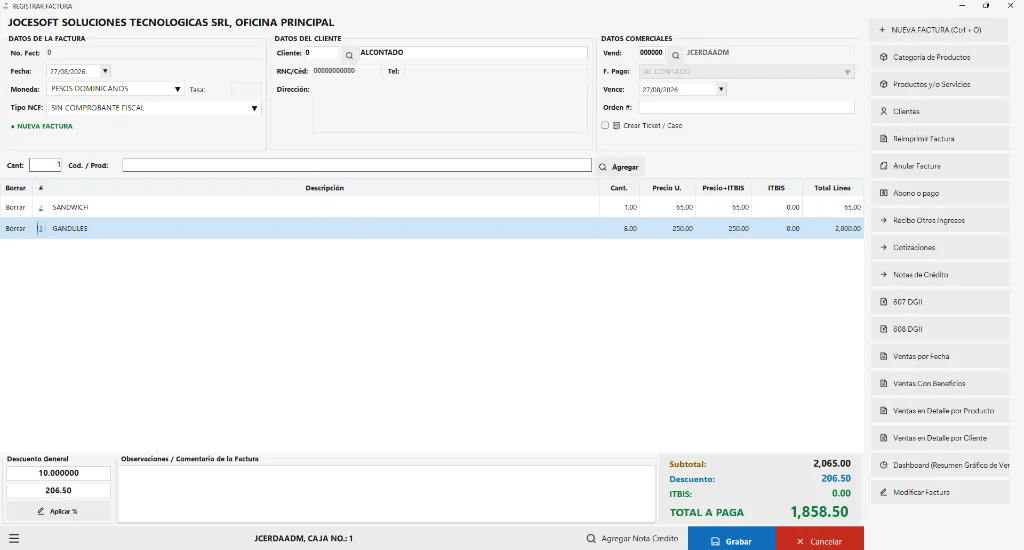The height and width of the screenshot is (550, 1024).
Task: Click the Cant quantity input field
Action: (45, 166)
